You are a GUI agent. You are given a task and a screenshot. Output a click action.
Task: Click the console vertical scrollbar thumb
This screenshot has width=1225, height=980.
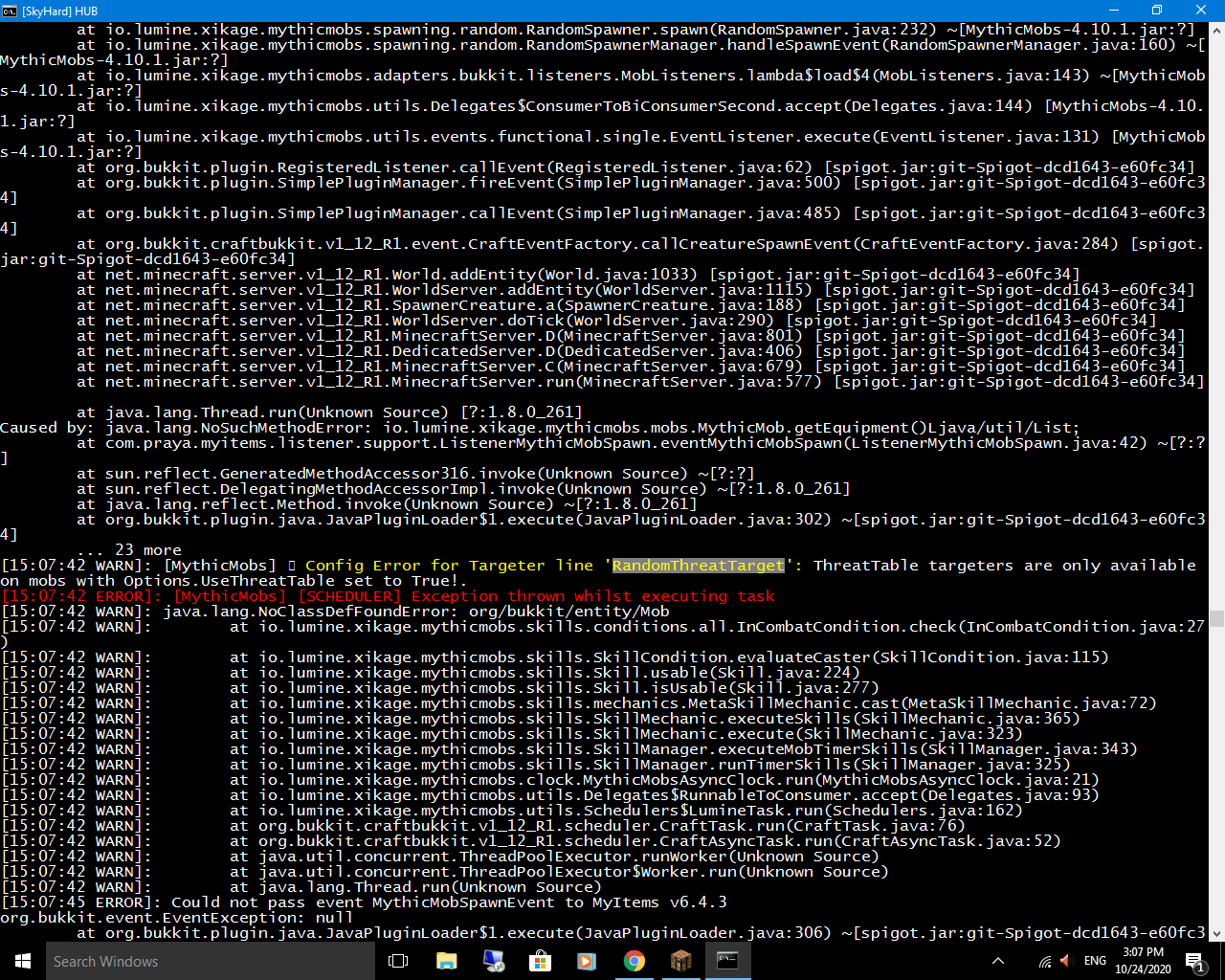pyautogui.click(x=1216, y=618)
